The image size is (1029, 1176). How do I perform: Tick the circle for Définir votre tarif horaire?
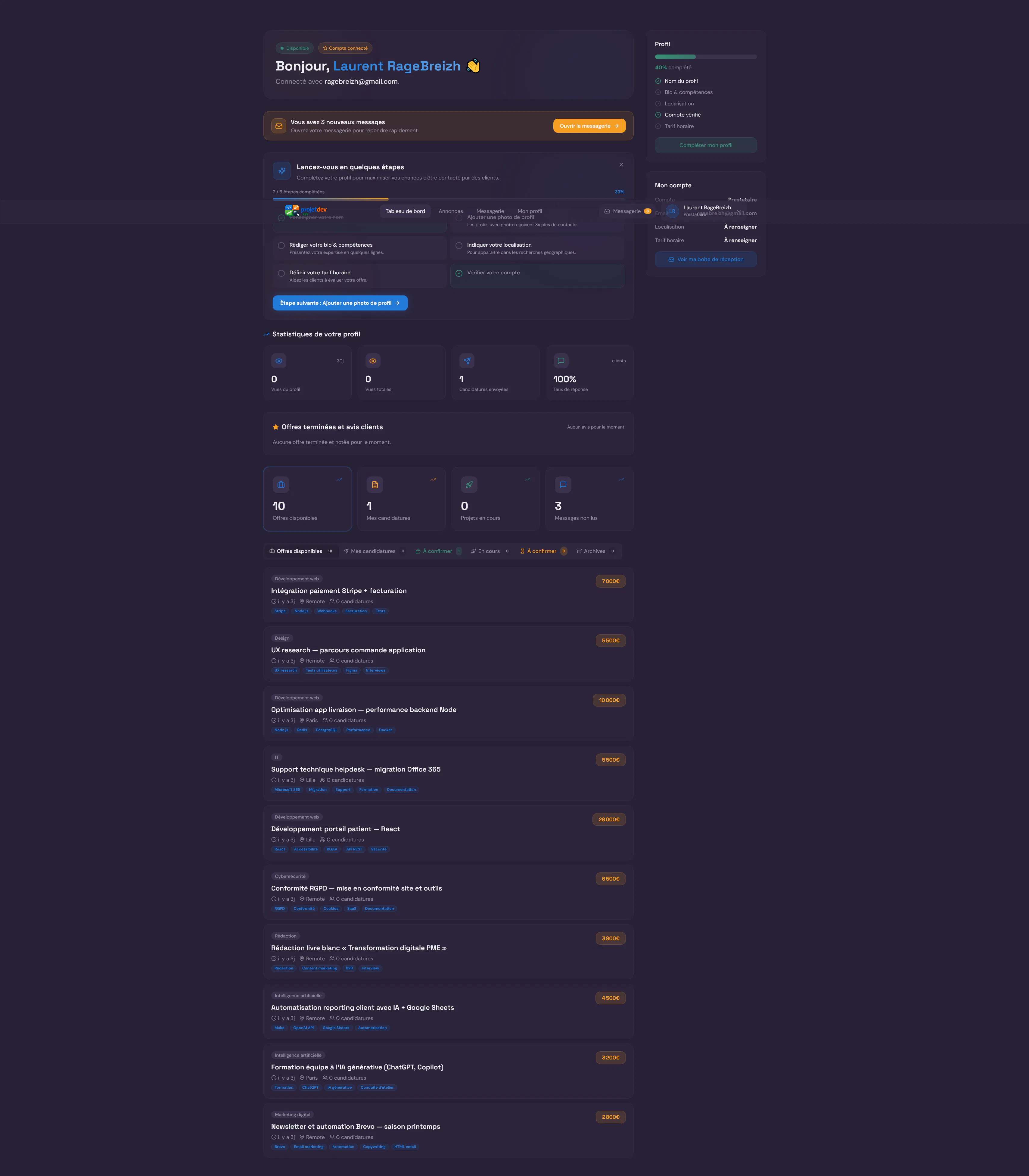pos(281,273)
